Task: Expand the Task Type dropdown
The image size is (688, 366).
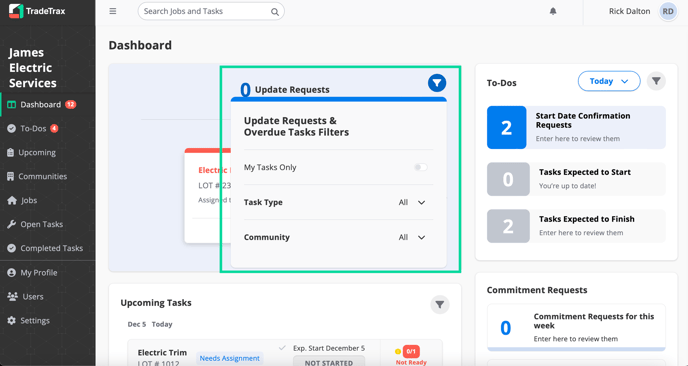Action: pos(412,202)
